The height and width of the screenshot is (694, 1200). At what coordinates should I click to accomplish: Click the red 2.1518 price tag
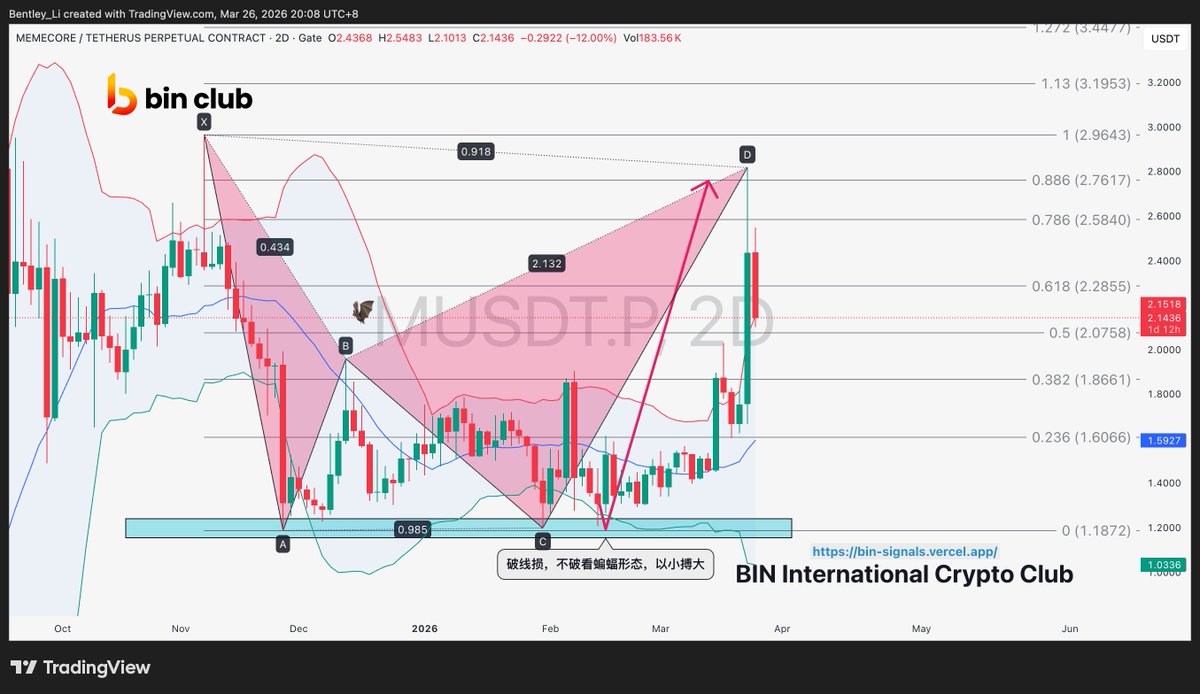1162,303
